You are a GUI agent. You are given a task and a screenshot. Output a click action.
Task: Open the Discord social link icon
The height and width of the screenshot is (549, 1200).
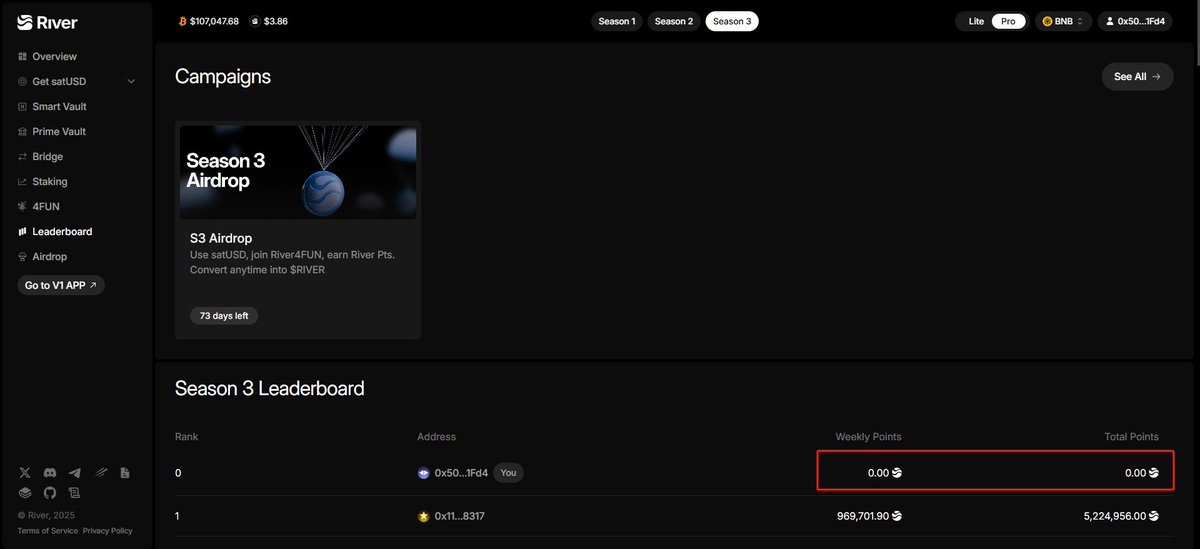point(50,472)
